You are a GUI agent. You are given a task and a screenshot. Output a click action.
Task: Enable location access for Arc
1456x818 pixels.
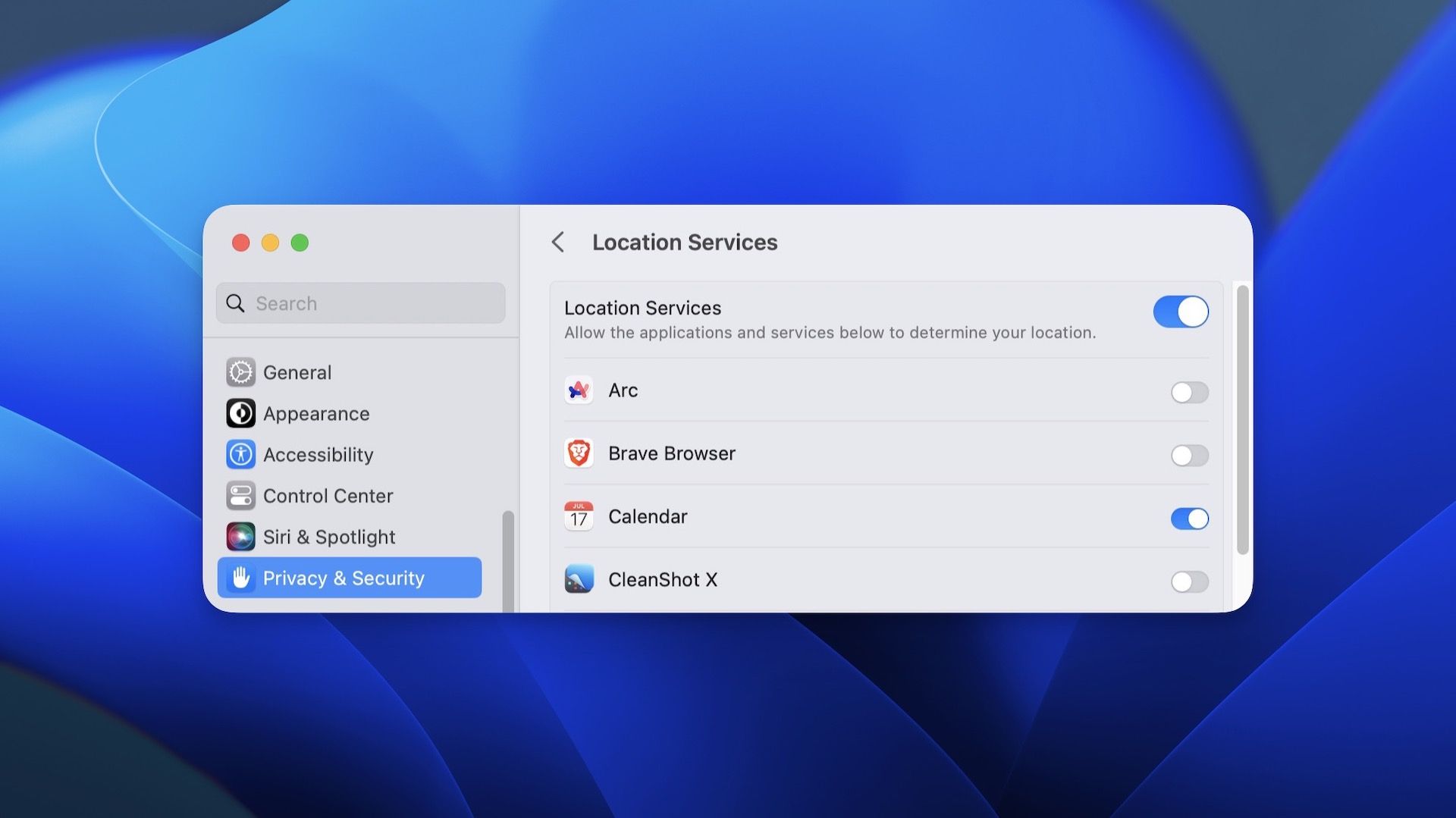coord(1189,393)
